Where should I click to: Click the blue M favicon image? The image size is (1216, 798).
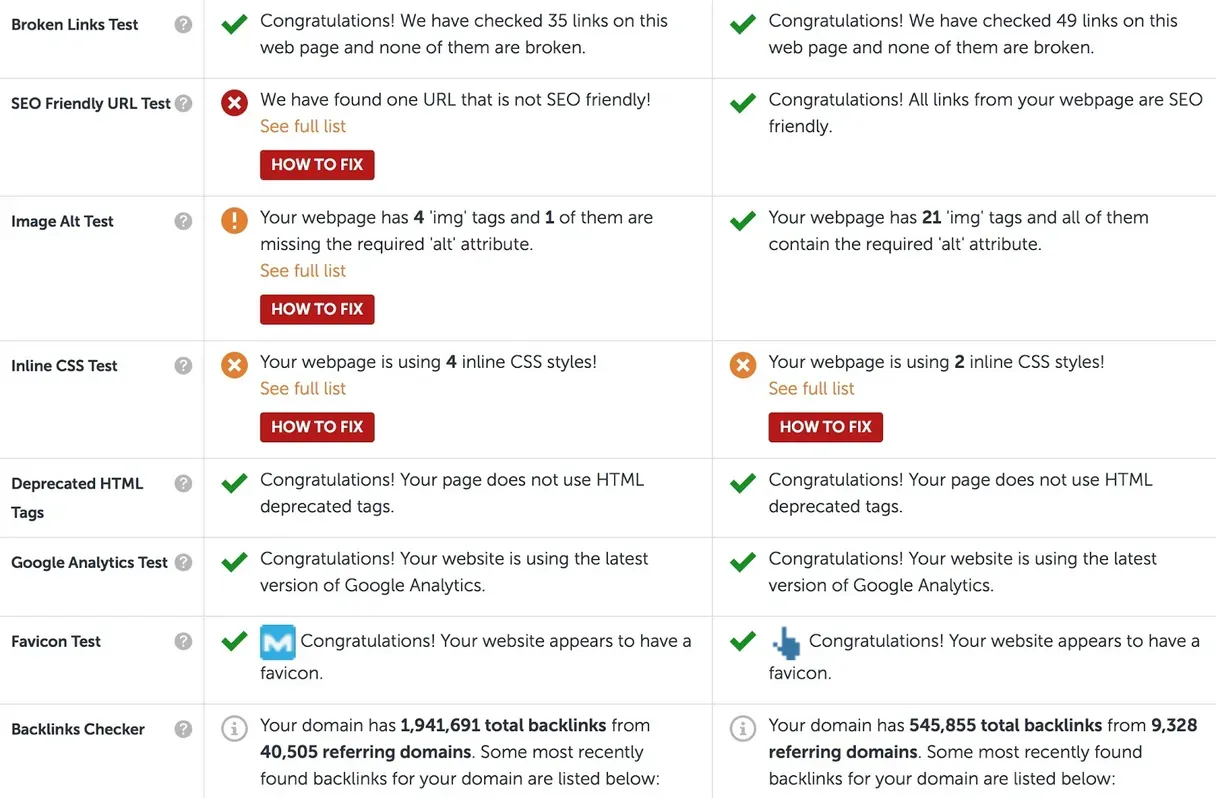pos(277,642)
